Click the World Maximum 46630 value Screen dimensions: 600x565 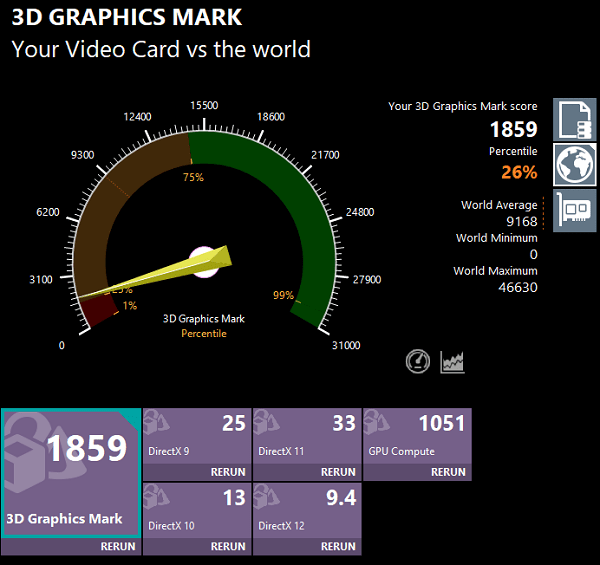click(x=518, y=287)
